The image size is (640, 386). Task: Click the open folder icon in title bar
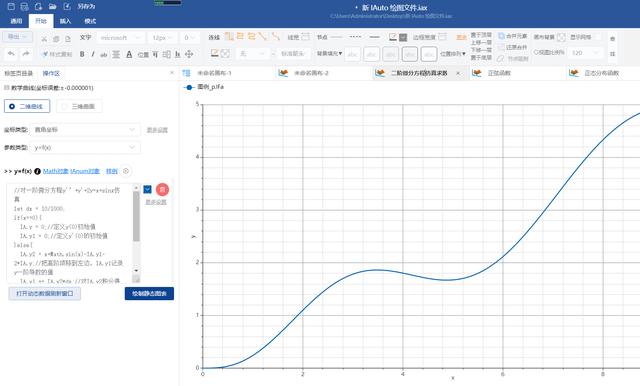point(53,7)
